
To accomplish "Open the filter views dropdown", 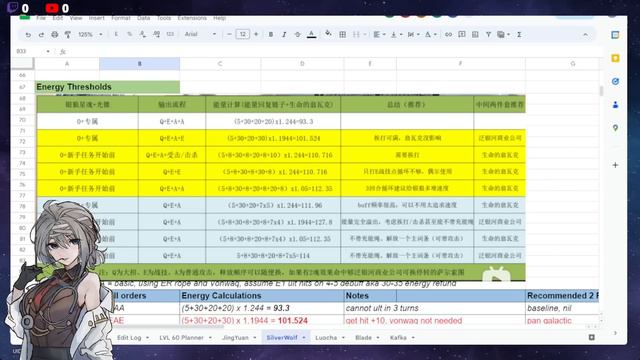I will click(503, 35).
